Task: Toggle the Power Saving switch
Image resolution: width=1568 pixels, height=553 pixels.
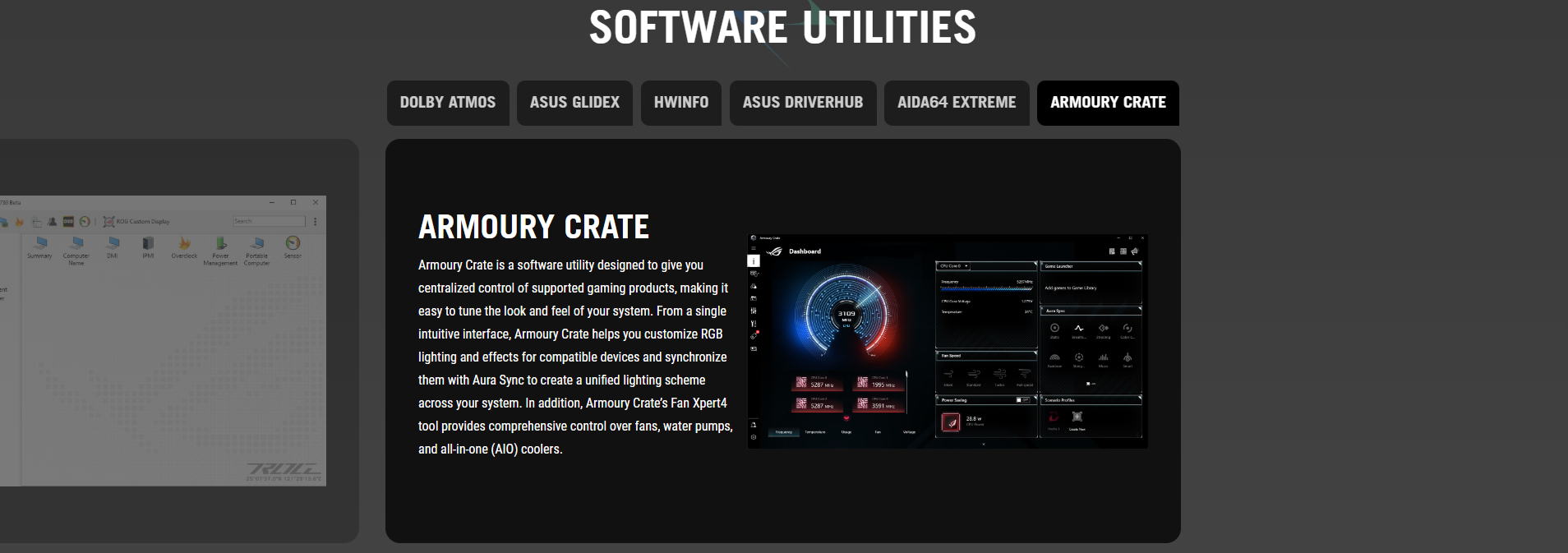Action: point(1023,400)
